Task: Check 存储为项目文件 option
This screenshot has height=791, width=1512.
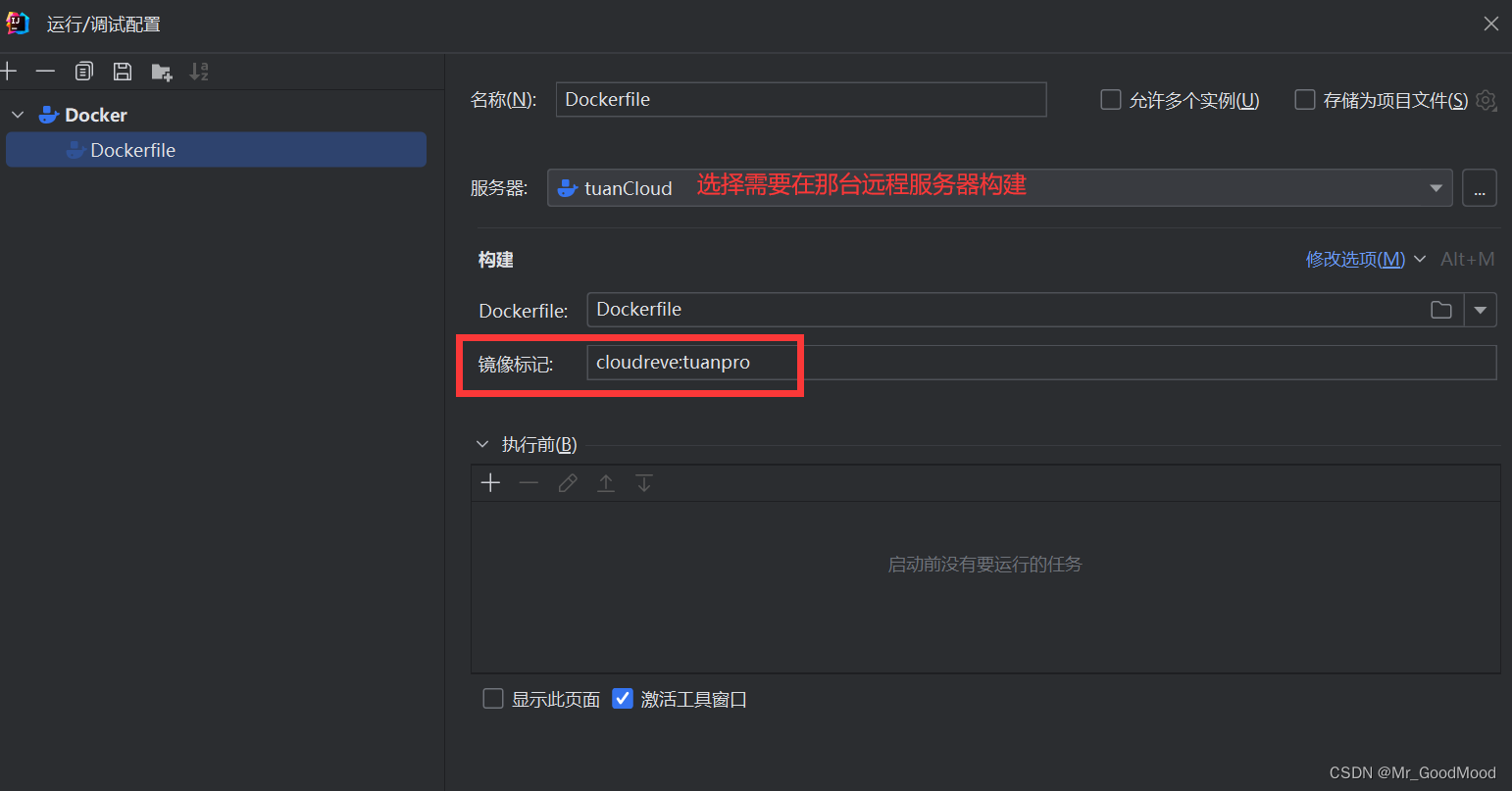Action: 1305,99
